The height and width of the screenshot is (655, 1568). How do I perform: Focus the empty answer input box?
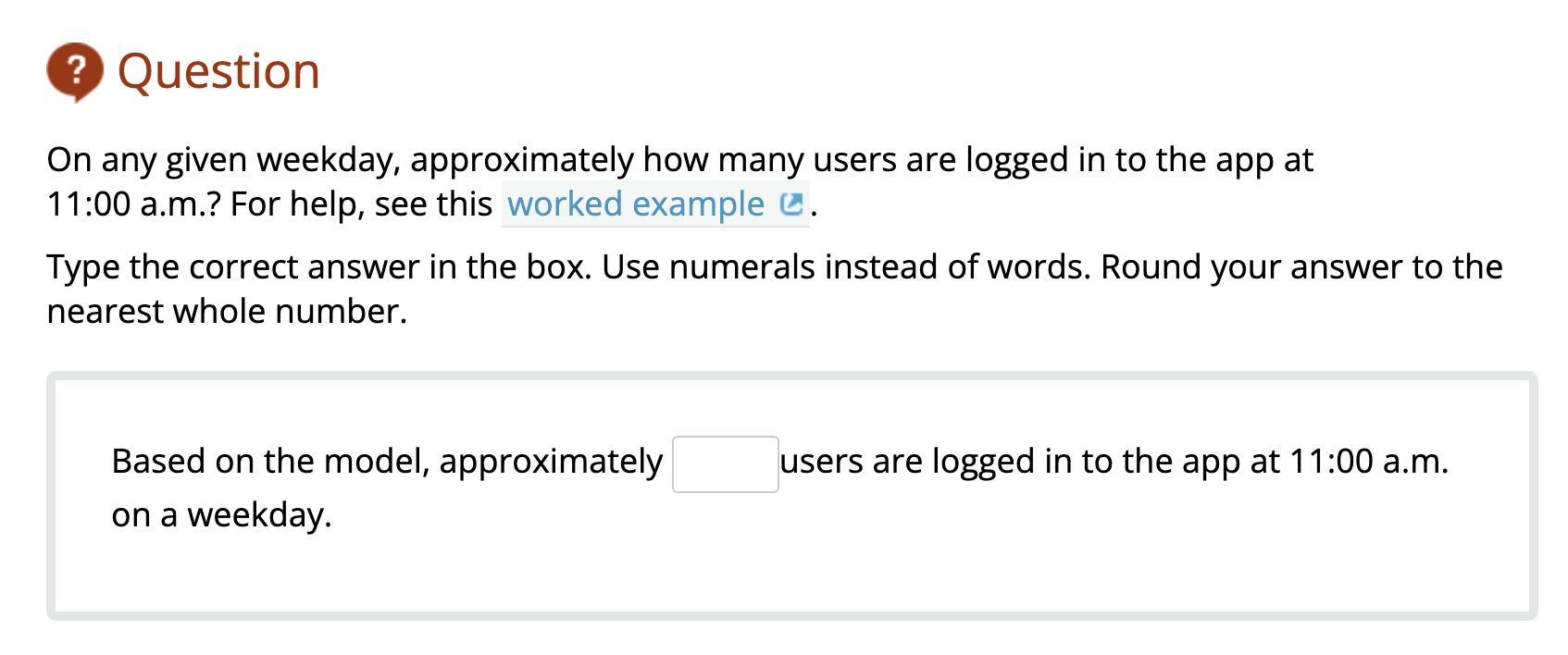(x=725, y=464)
